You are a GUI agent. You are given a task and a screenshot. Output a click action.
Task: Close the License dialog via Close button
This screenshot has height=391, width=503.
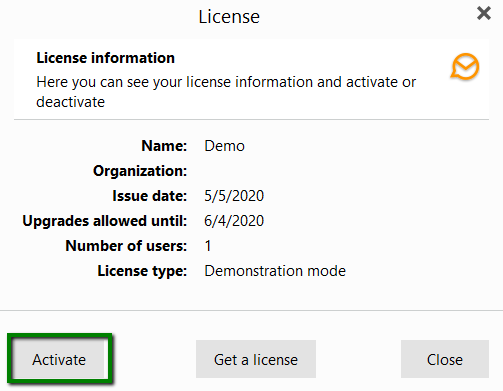coord(445,359)
